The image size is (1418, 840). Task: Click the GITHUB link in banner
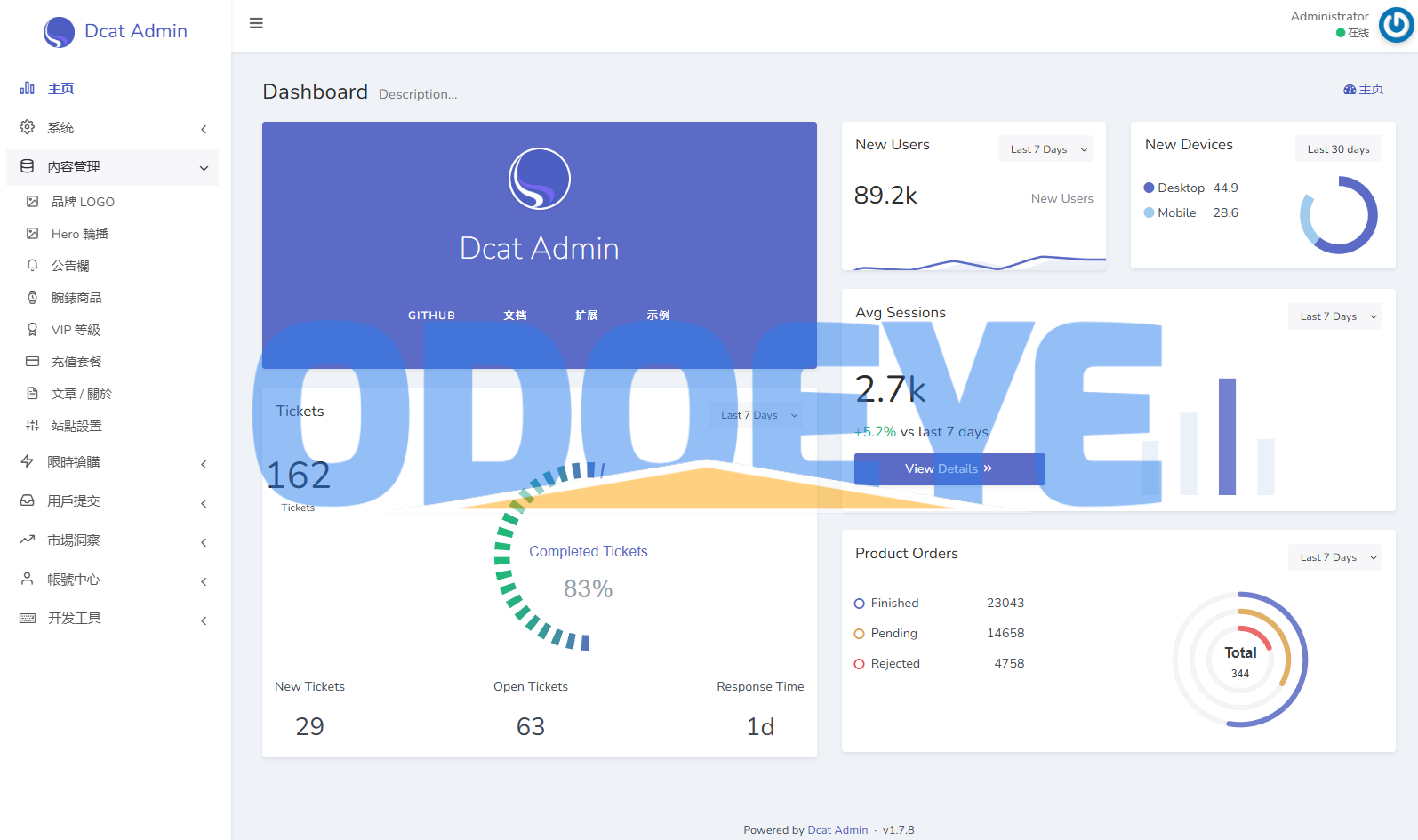[432, 316]
